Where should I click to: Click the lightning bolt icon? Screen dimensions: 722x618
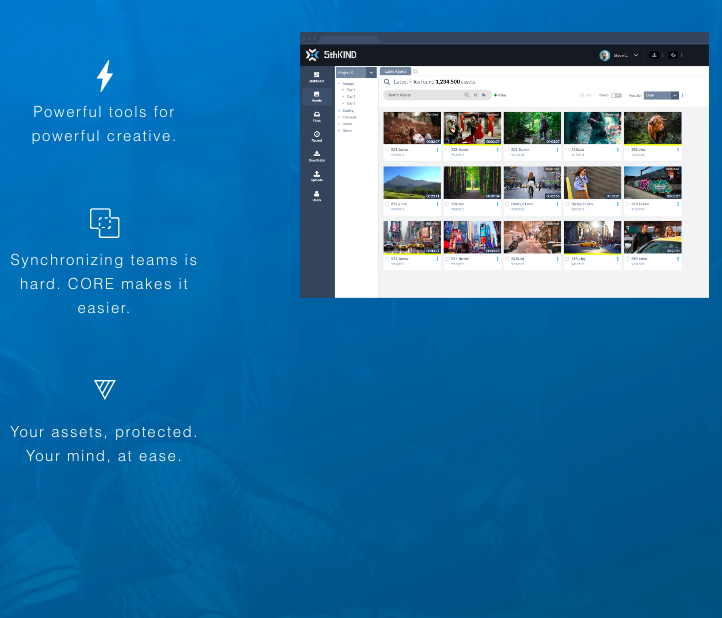(x=105, y=76)
